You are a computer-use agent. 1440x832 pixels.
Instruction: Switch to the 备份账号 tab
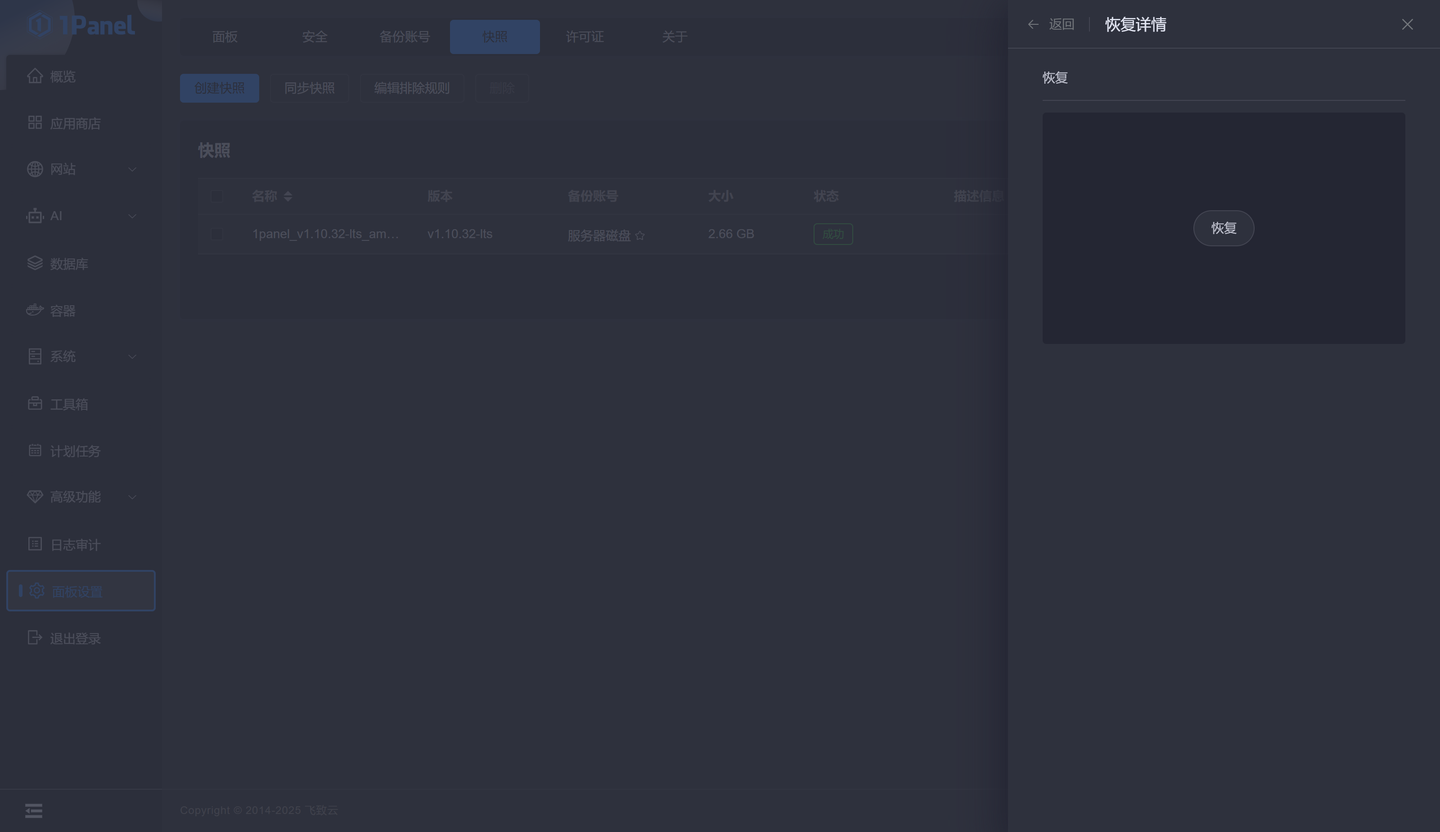(x=404, y=37)
